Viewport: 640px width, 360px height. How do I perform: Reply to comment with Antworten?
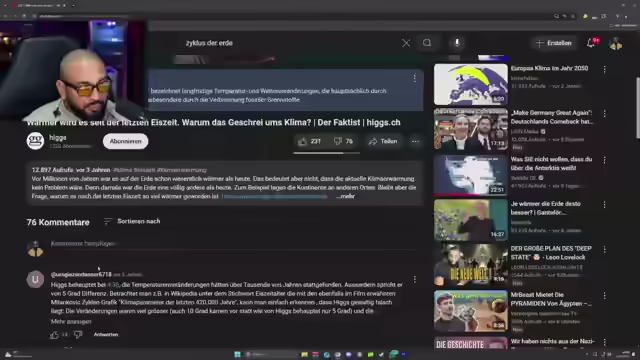click(106, 334)
